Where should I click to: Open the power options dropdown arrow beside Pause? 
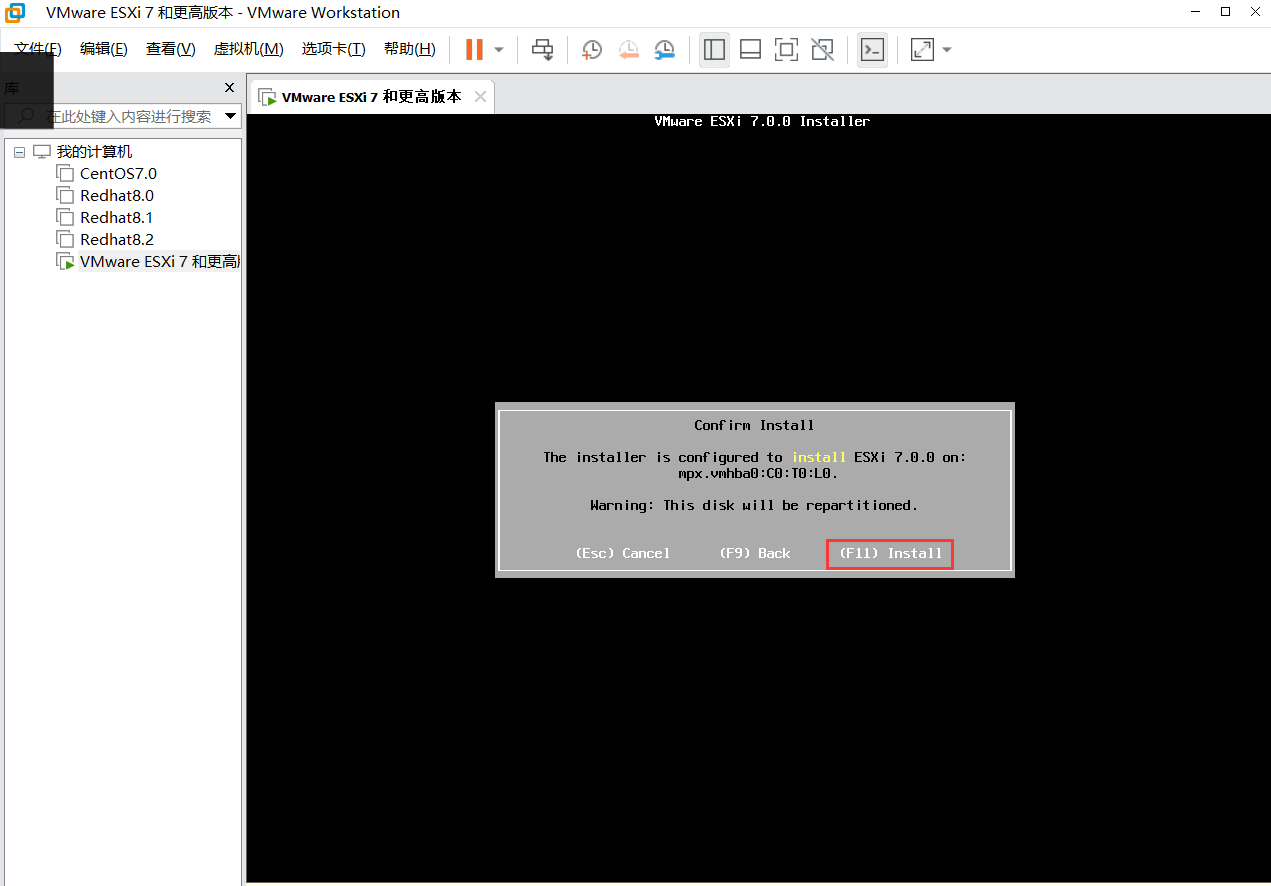pyautogui.click(x=499, y=49)
